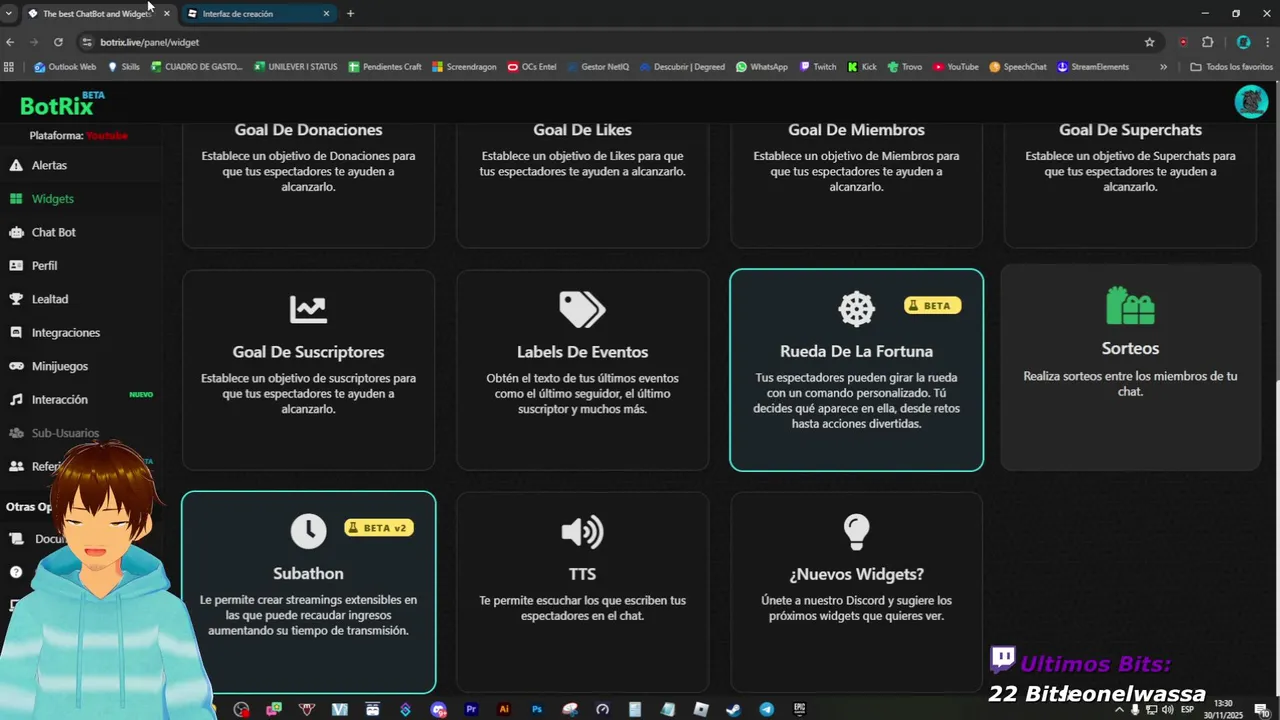Open the Kick bookmark

(x=862, y=67)
